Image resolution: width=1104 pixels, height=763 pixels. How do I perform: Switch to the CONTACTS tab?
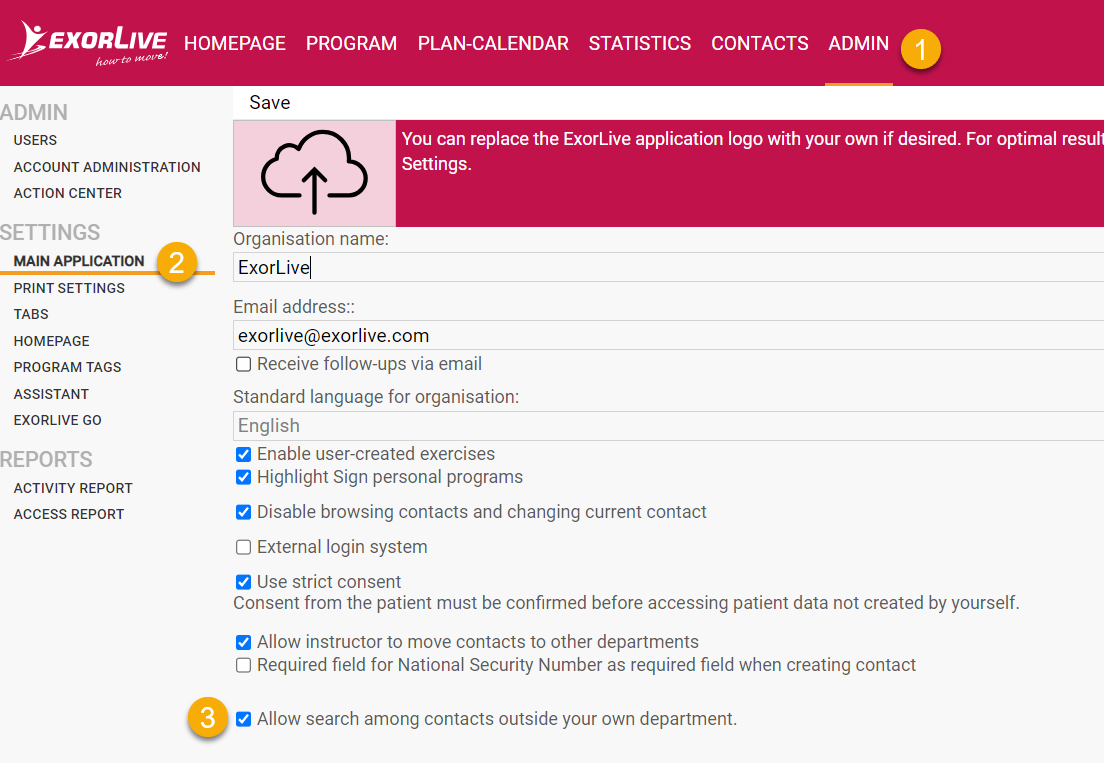point(759,43)
